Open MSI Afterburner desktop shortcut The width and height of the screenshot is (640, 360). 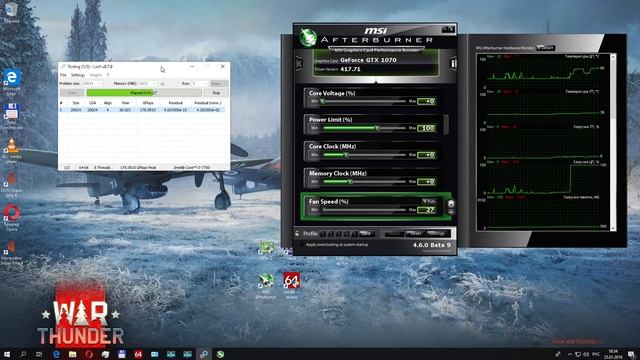point(266,285)
